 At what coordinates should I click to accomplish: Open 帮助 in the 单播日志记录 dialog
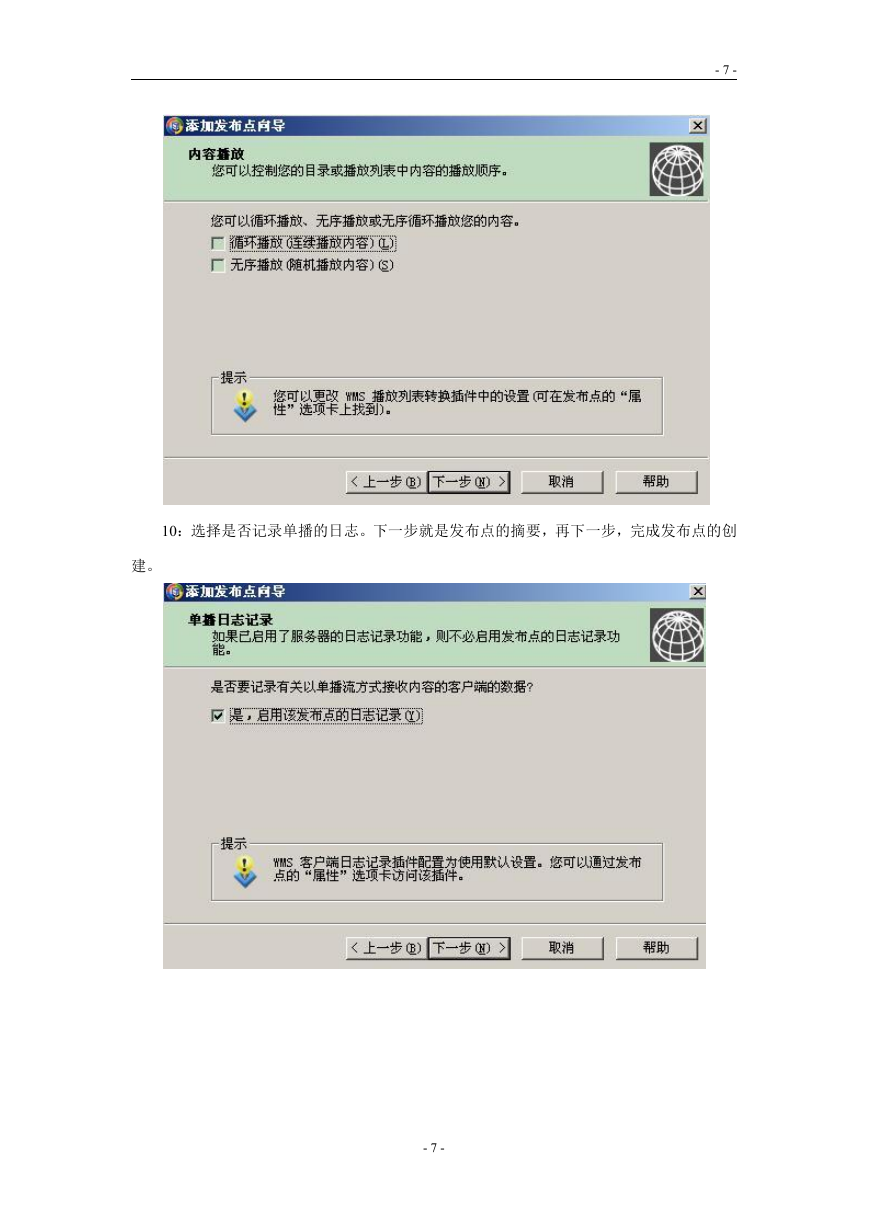[656, 947]
